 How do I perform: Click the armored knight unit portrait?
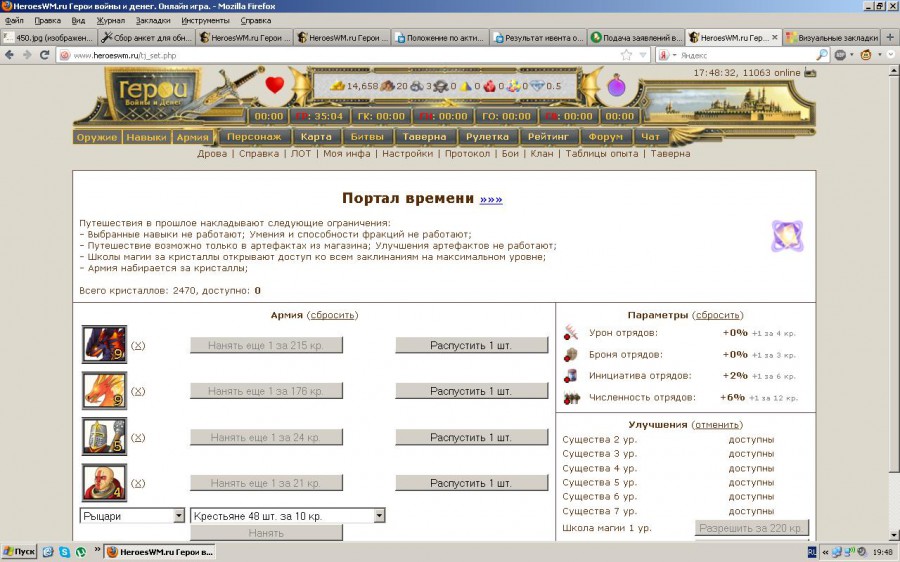click(x=104, y=437)
